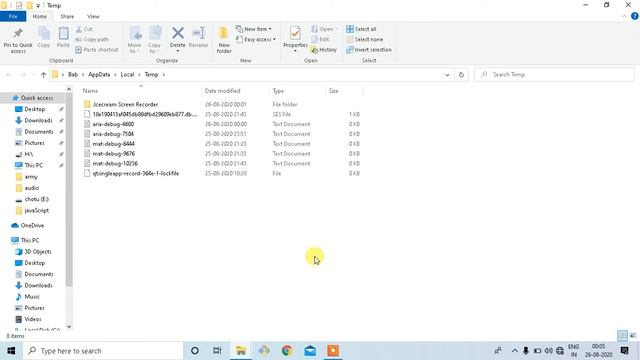The height and width of the screenshot is (360, 640).
Task: Open the New item dropdown
Action: 253,29
